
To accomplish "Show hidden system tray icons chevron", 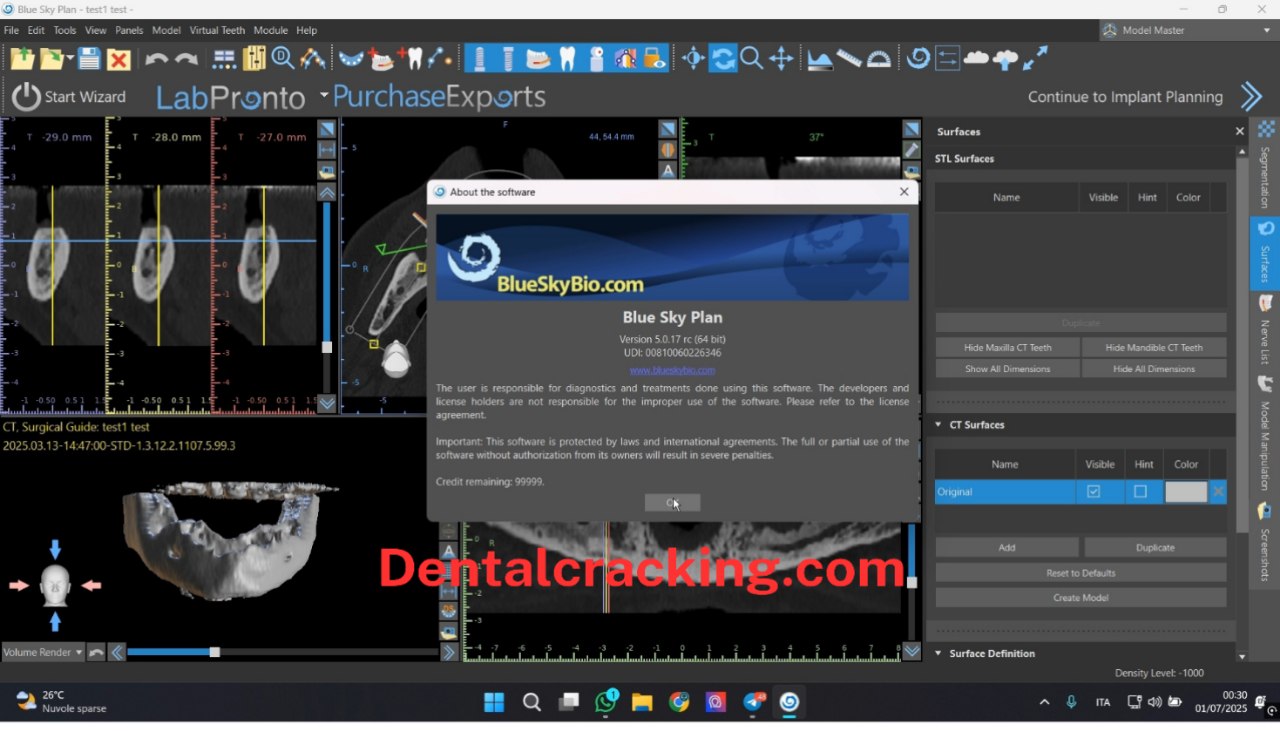I will (1044, 702).
